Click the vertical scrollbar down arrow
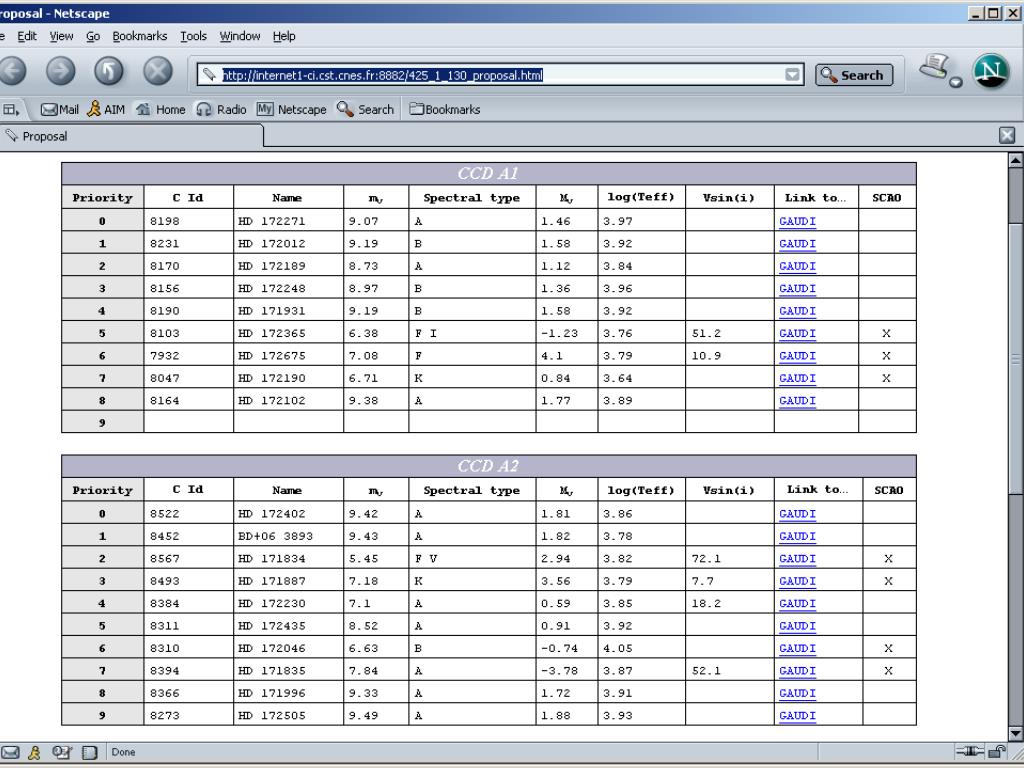 point(1016,734)
